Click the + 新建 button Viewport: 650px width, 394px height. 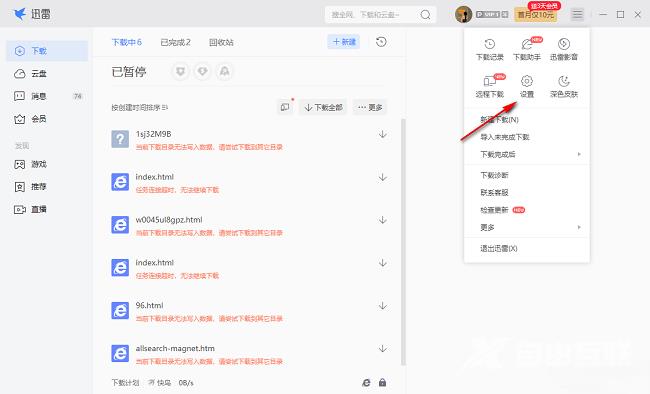coord(344,42)
